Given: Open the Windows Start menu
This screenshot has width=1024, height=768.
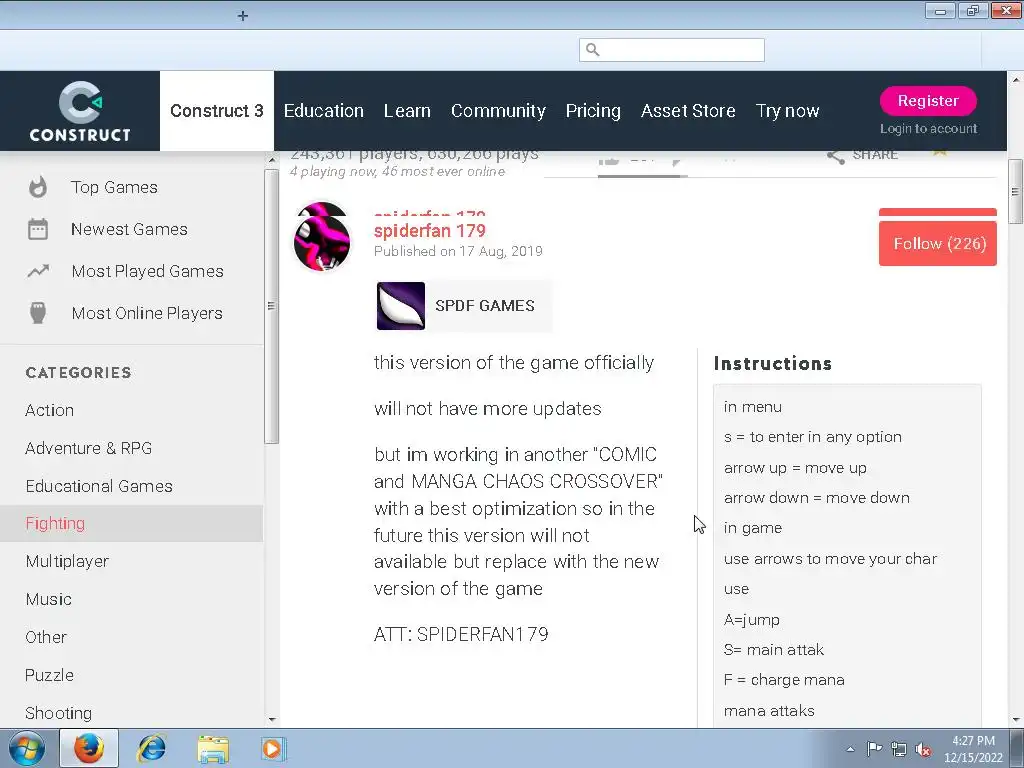Looking at the screenshot, I should 26,748.
